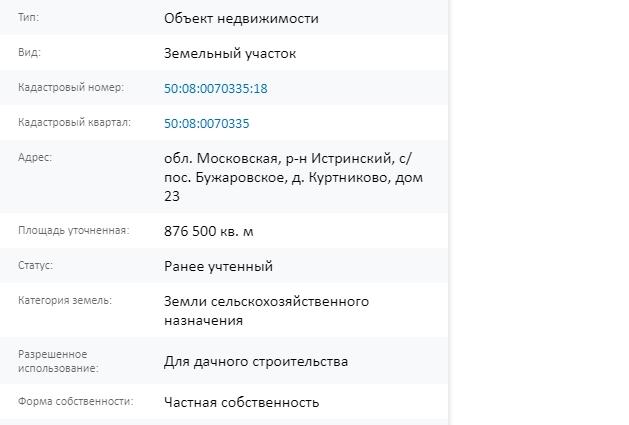Click the Земельный участок value
The width and height of the screenshot is (629, 425).
click(x=230, y=53)
